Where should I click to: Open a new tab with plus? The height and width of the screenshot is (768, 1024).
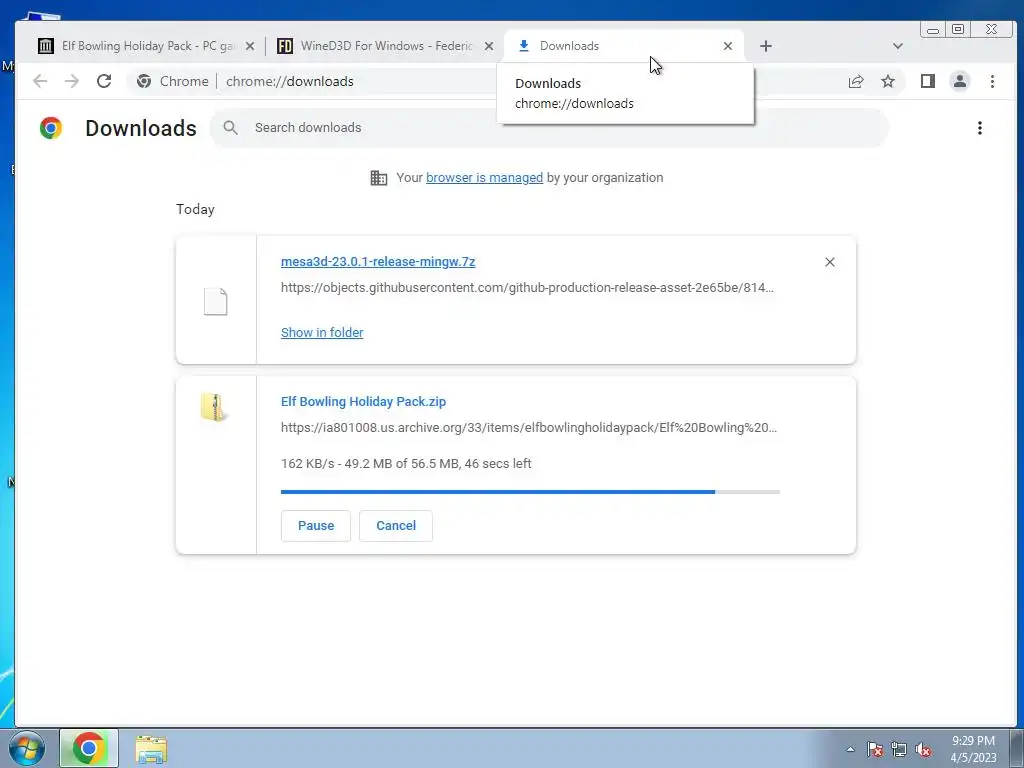766,46
